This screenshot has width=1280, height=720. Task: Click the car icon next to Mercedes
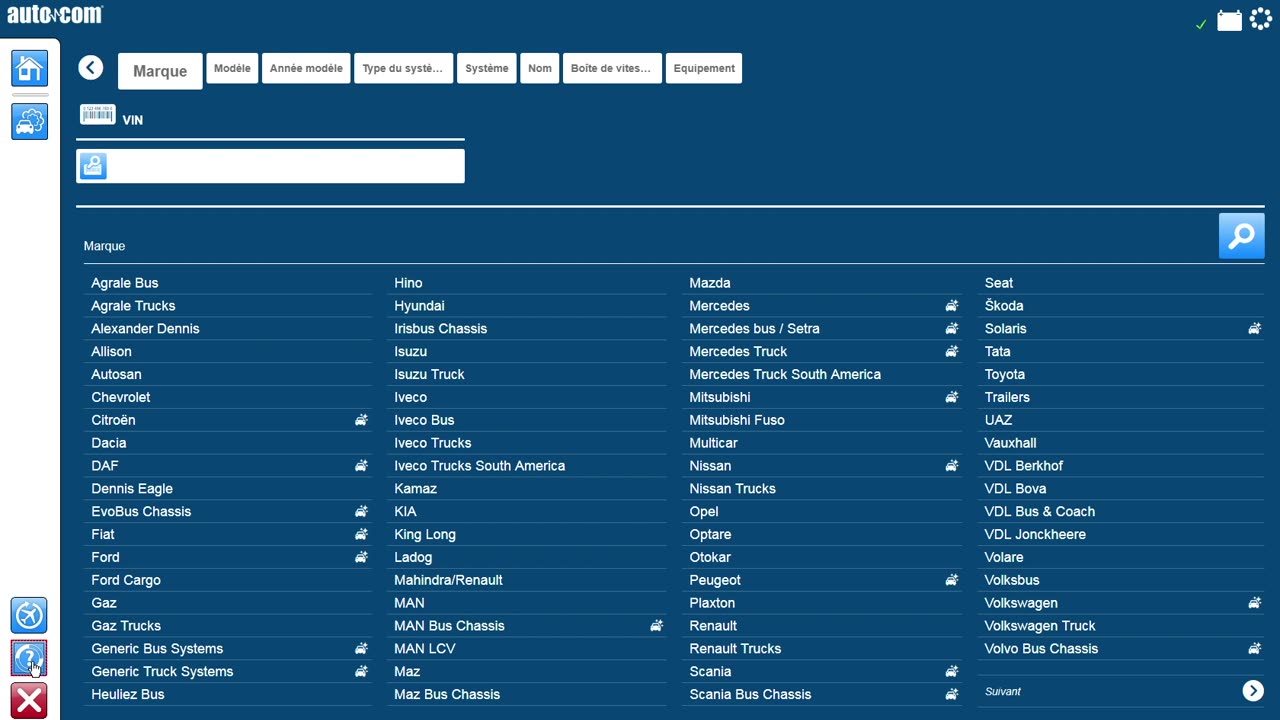[x=952, y=306]
